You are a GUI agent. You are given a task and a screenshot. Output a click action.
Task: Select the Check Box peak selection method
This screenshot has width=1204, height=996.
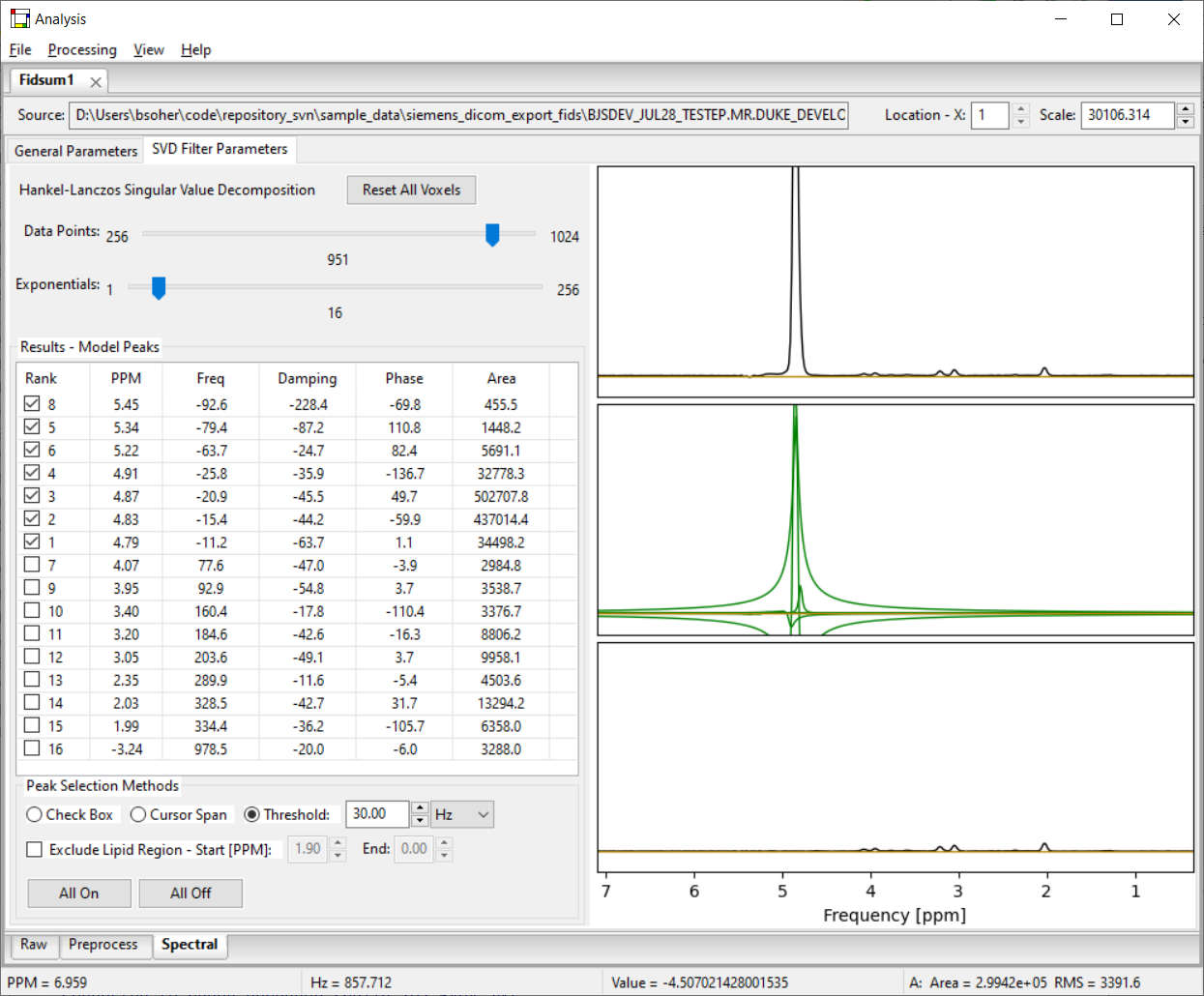click(x=34, y=814)
